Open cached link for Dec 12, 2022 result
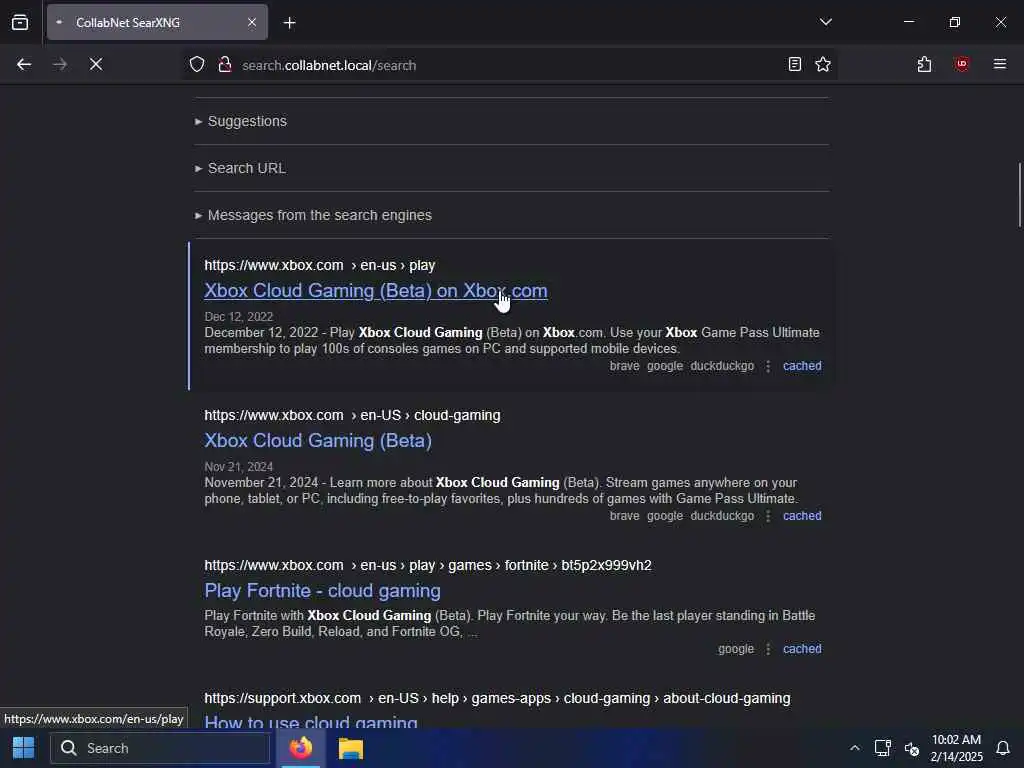This screenshot has width=1024, height=768. pyautogui.click(x=802, y=366)
